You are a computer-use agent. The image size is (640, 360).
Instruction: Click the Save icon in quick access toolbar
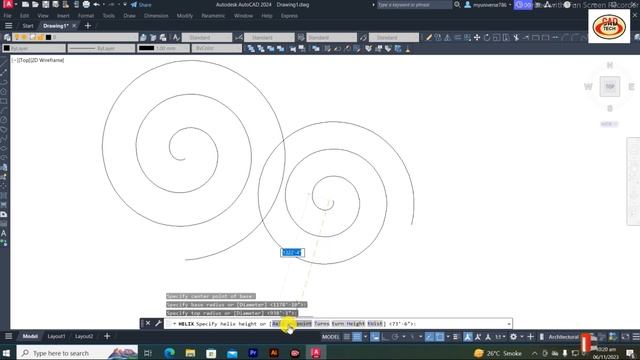point(45,4)
